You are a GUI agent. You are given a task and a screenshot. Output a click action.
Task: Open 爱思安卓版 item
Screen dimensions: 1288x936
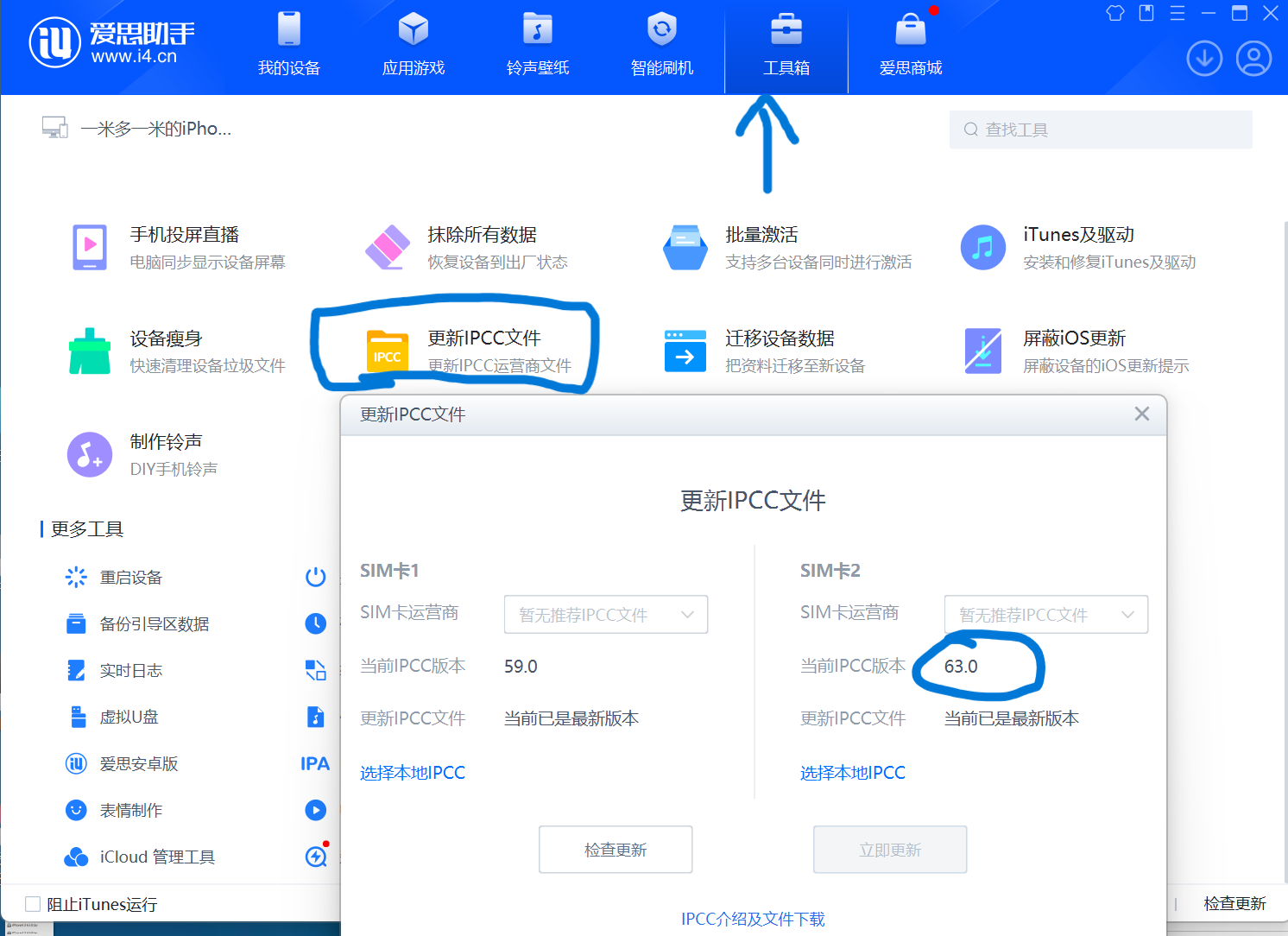(x=122, y=763)
